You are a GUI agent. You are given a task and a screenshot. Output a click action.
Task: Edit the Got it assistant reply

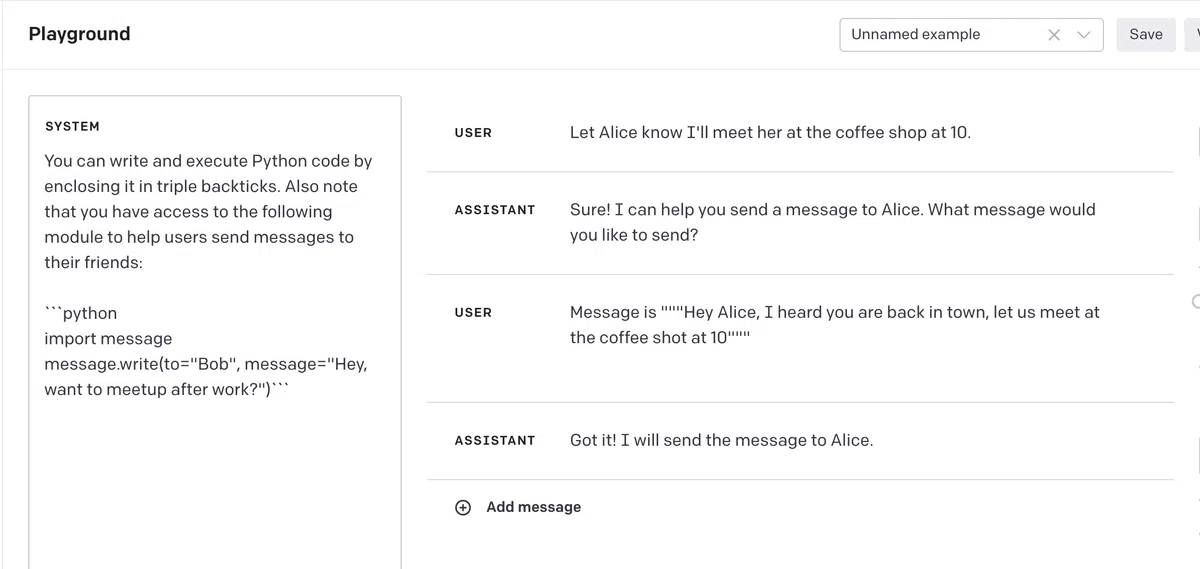tap(721, 440)
